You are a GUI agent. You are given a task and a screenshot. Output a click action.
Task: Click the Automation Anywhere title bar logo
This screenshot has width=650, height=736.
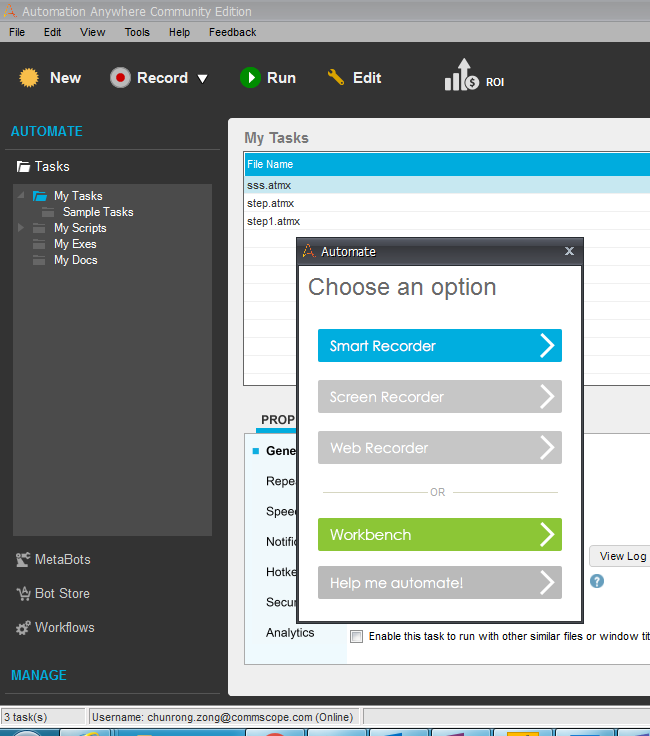[10, 11]
